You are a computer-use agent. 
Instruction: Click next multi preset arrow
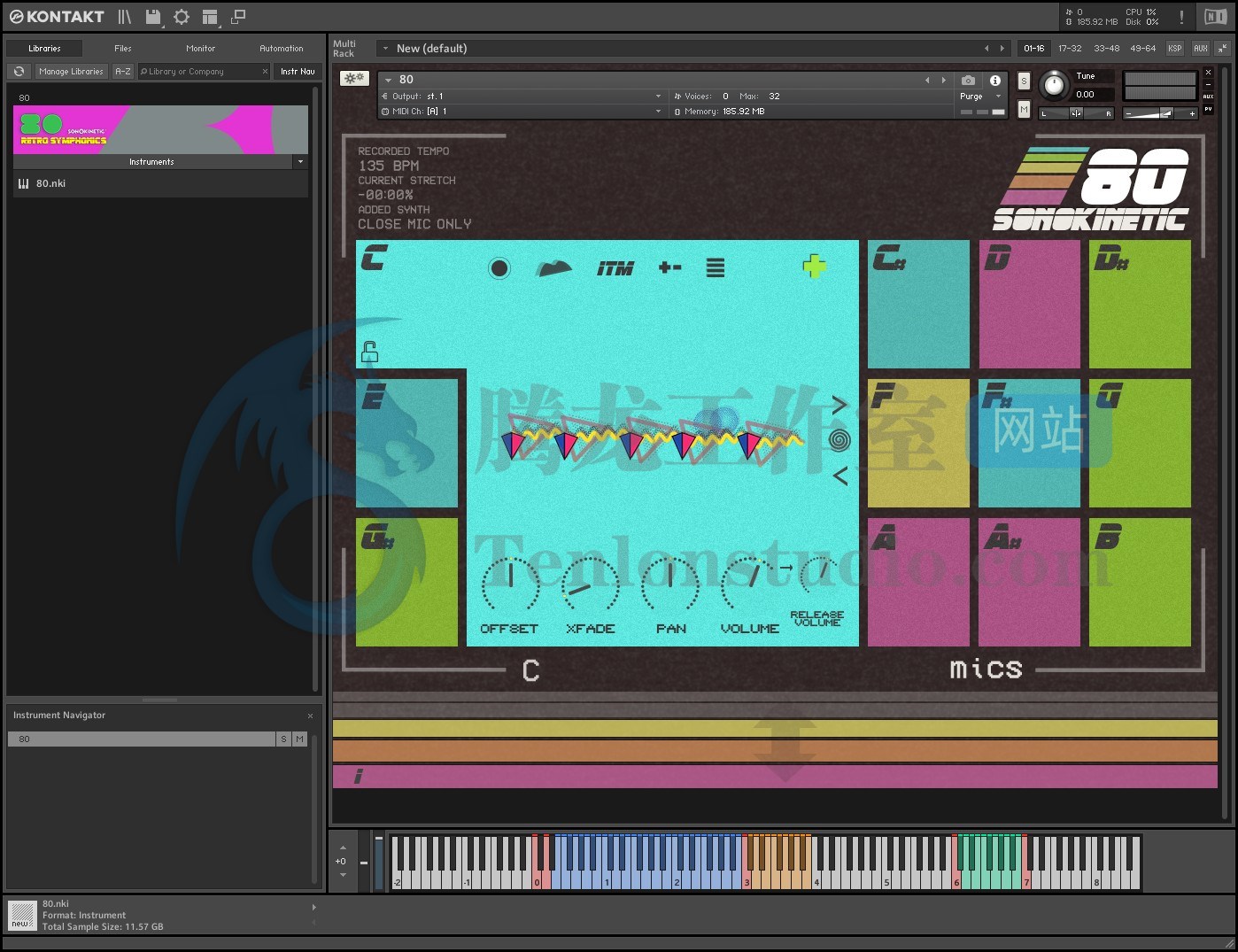click(1002, 49)
